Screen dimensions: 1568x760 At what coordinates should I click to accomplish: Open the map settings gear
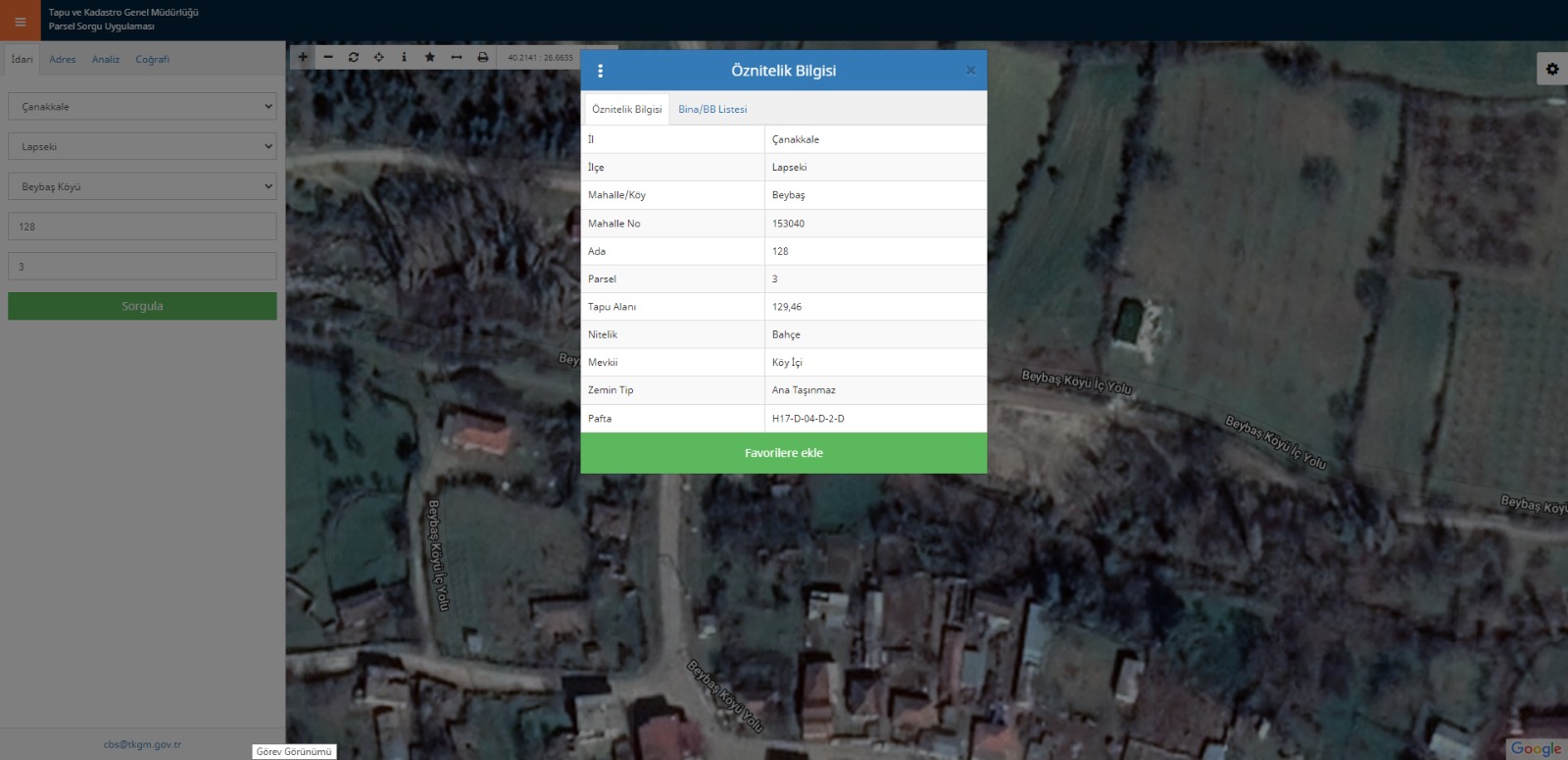(x=1551, y=69)
